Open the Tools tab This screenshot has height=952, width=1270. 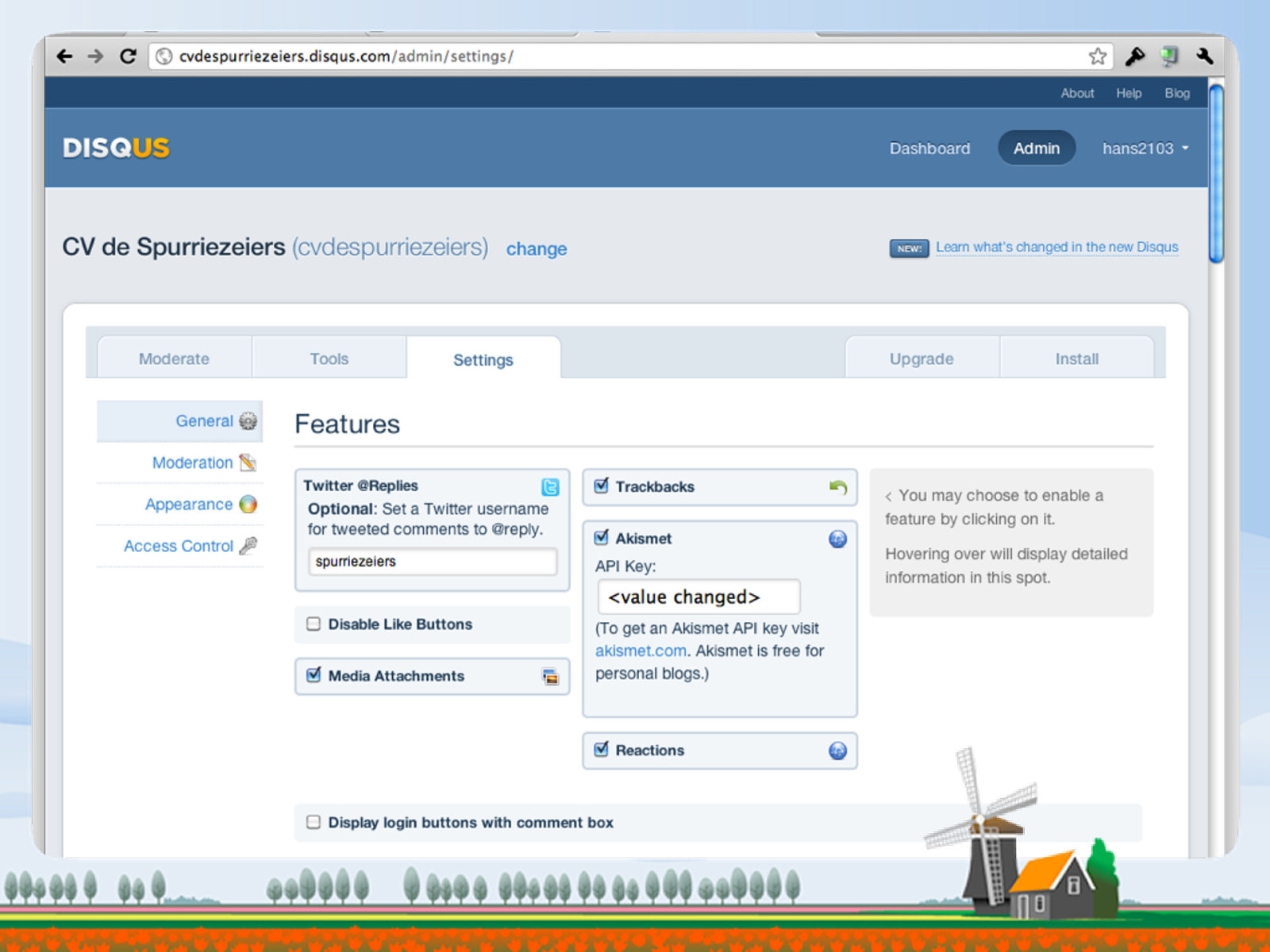tap(329, 359)
